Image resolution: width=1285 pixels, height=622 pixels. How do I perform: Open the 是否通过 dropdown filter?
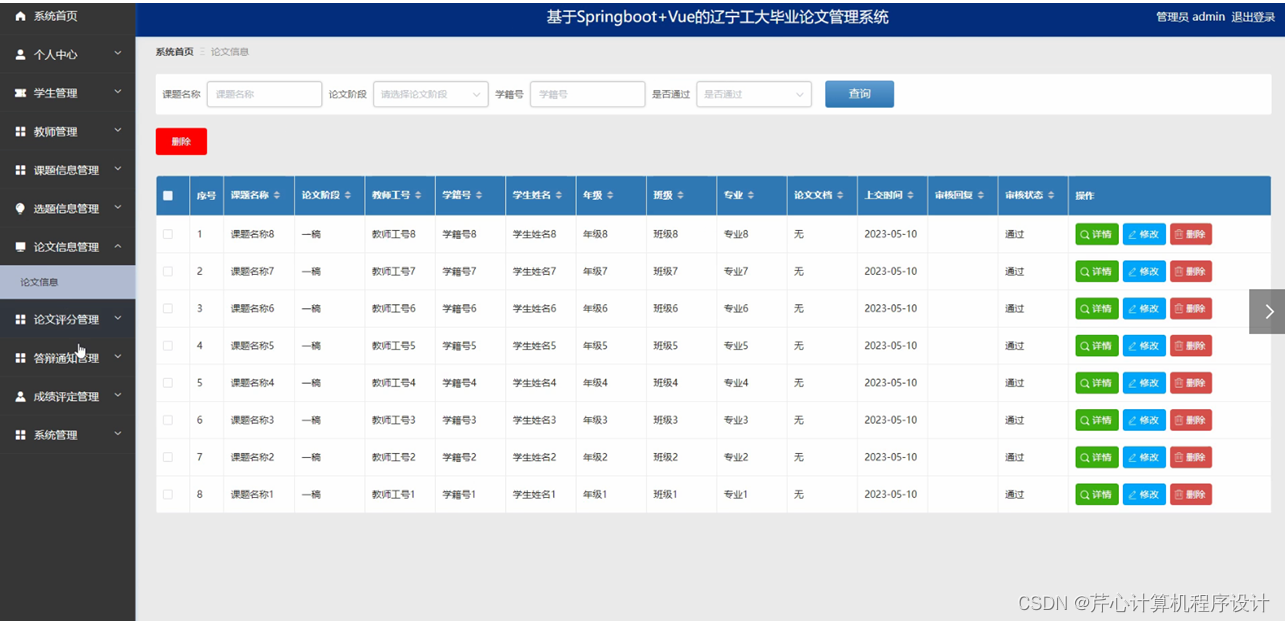coord(754,94)
